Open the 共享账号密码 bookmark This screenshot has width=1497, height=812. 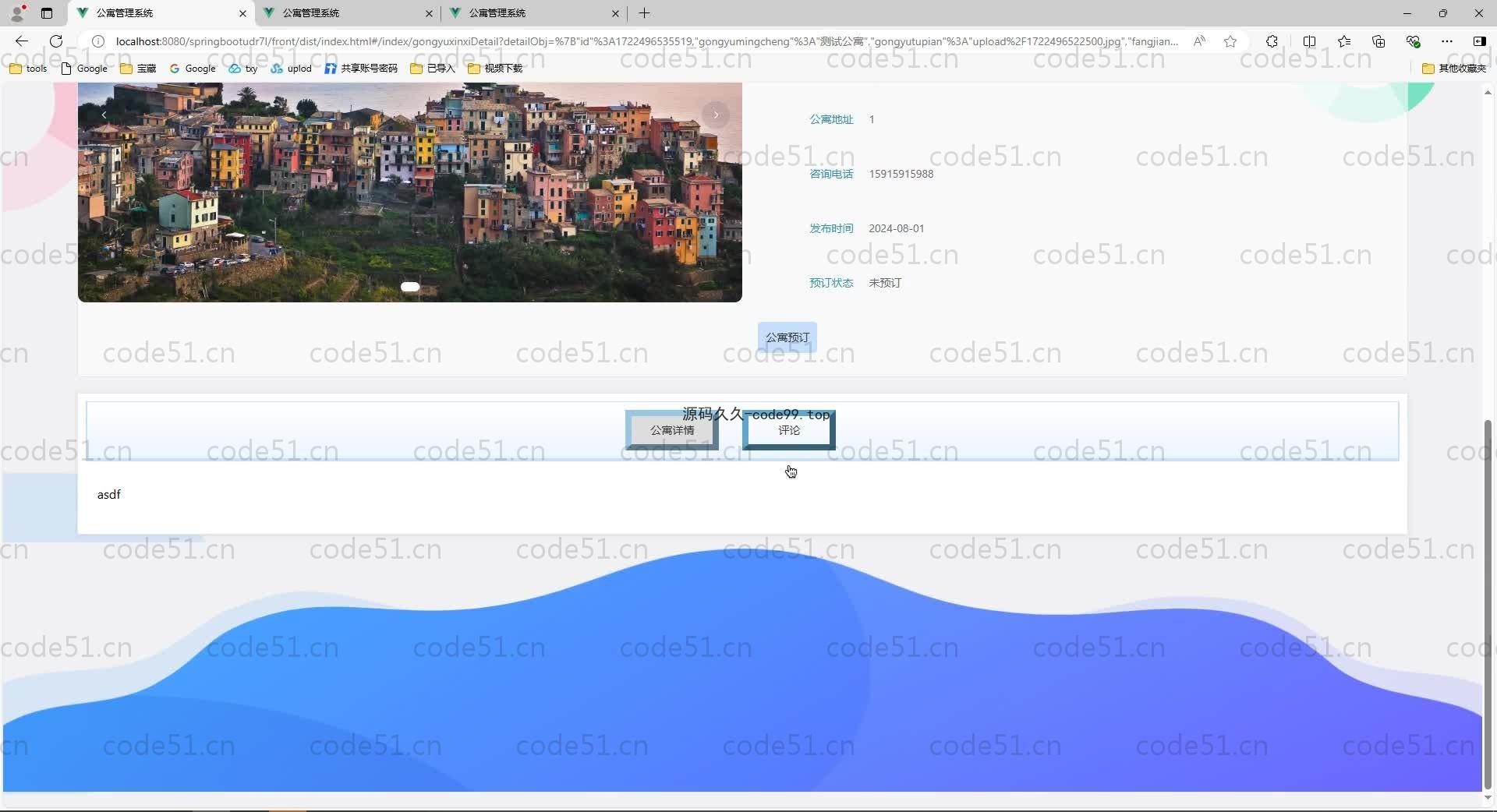pos(361,69)
